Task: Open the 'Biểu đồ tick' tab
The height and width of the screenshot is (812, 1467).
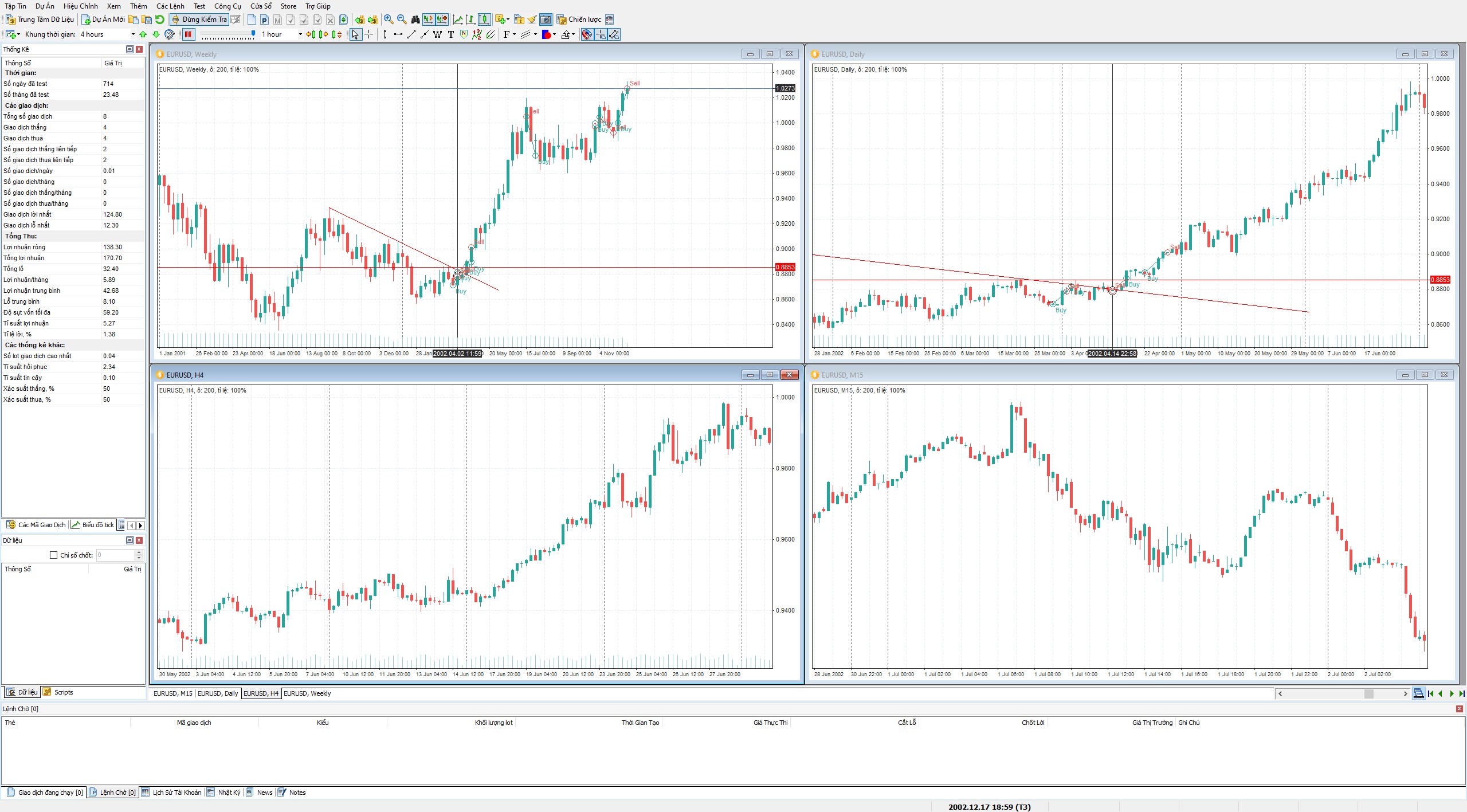Action: pos(93,525)
